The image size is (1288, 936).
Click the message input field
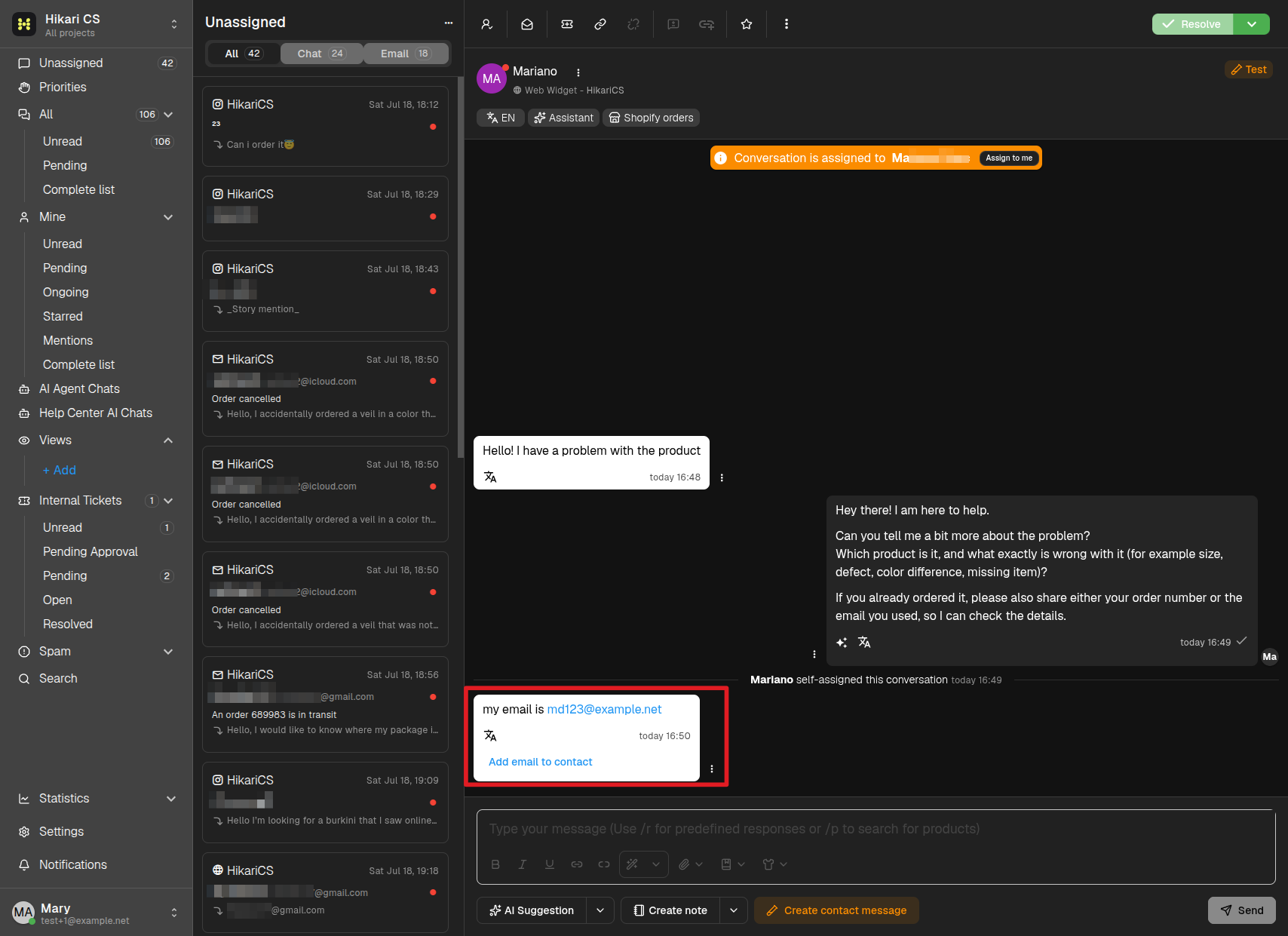(x=875, y=829)
